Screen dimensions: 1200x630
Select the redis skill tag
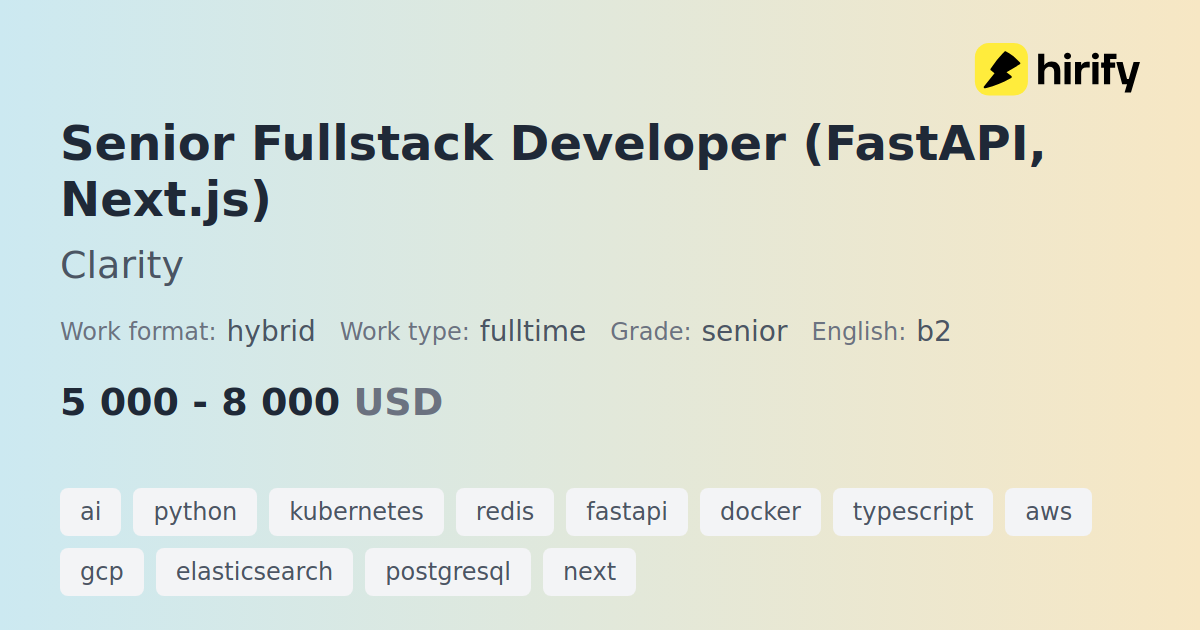click(505, 512)
